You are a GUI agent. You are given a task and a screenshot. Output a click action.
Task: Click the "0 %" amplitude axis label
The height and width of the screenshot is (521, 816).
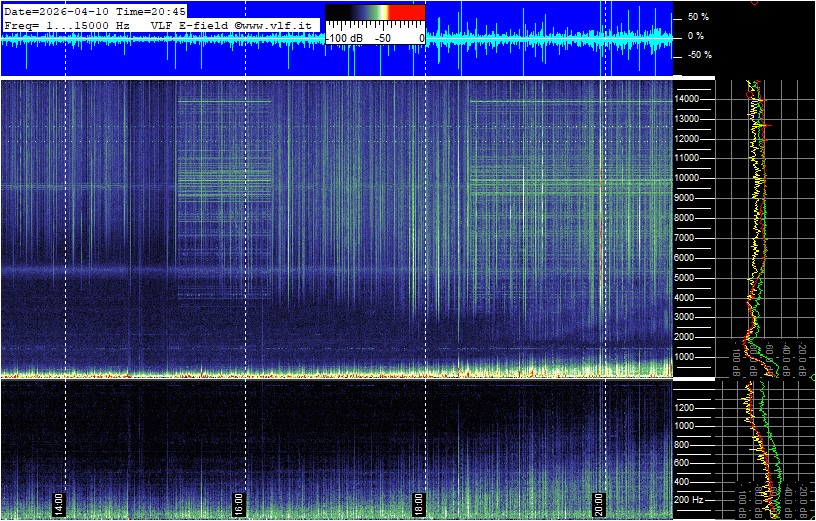pos(696,36)
